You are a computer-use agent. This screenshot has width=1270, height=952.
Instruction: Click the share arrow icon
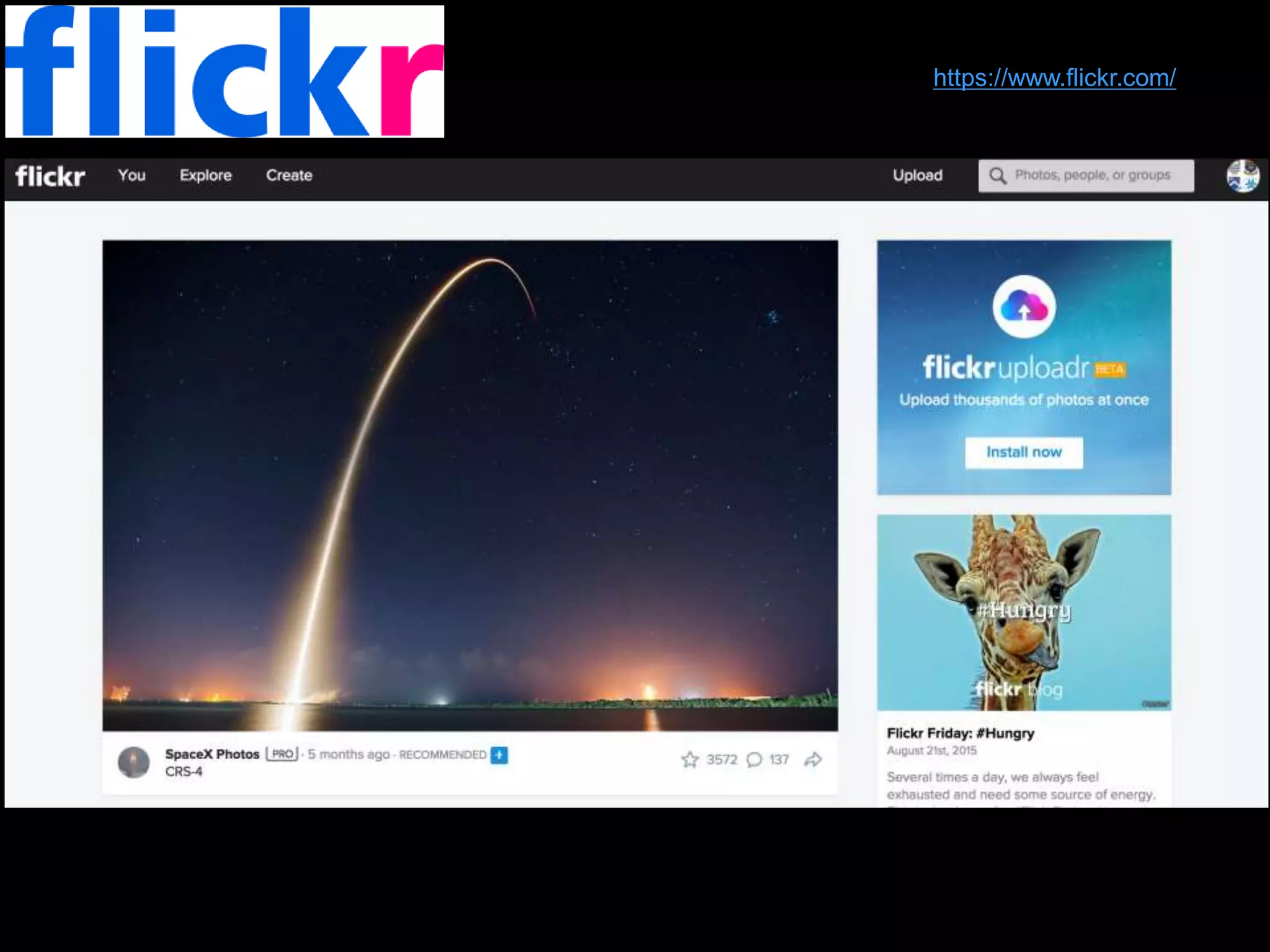pyautogui.click(x=812, y=759)
